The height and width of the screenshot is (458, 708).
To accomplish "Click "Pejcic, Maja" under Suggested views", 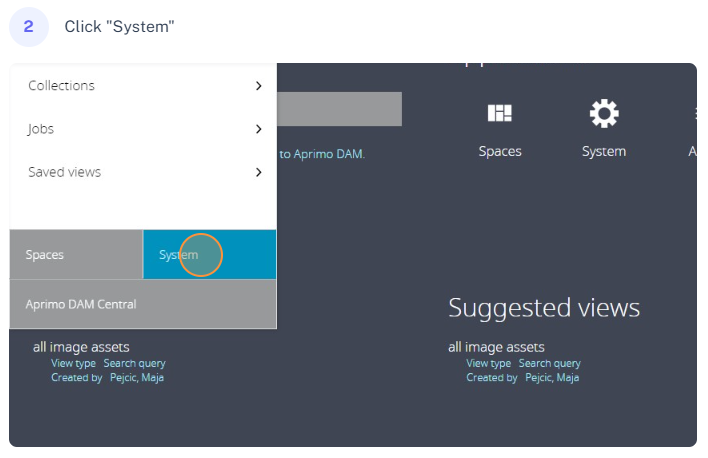I will coord(552,377).
